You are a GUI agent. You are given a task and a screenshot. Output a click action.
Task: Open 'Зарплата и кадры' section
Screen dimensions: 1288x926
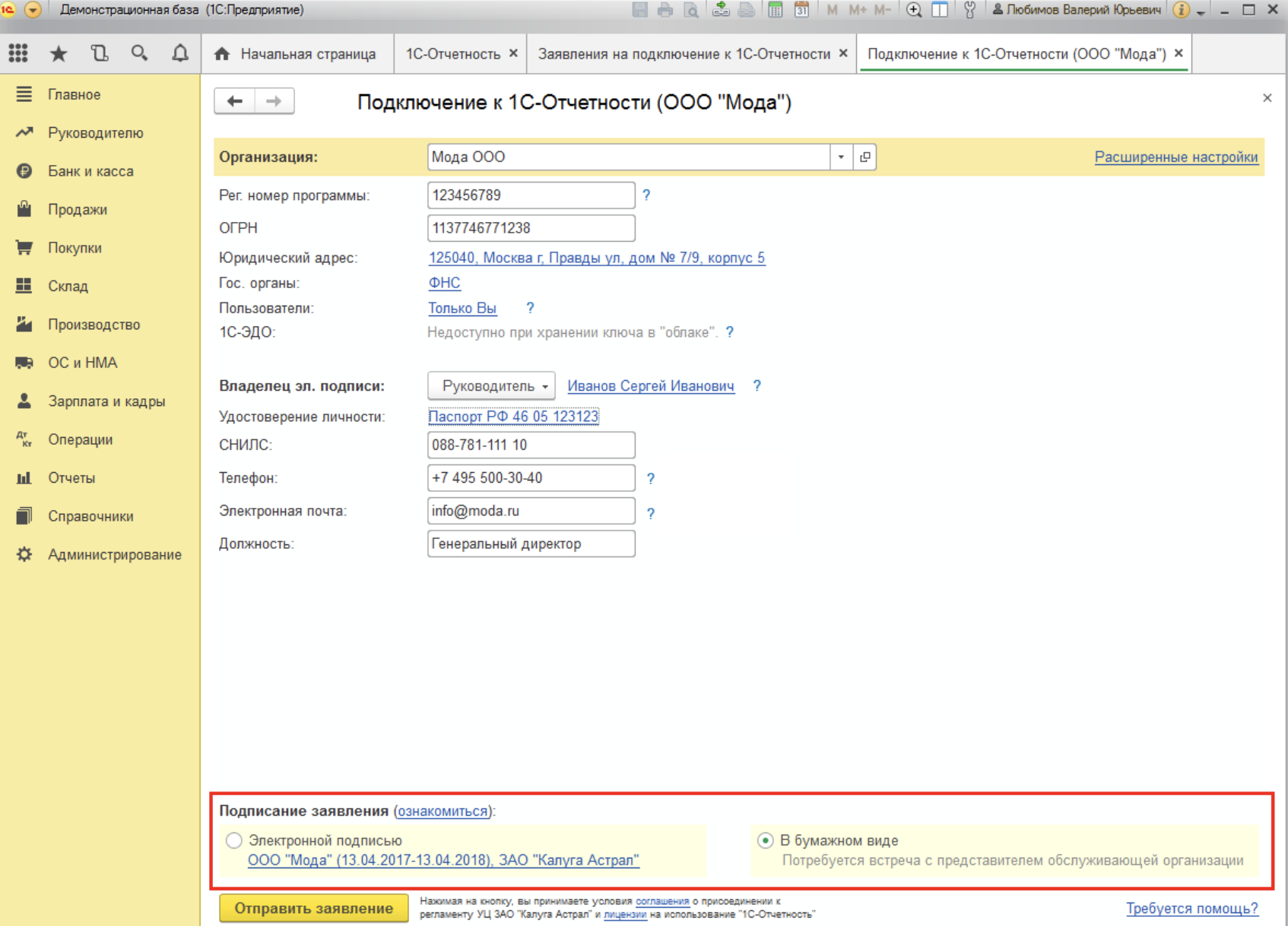pos(106,401)
